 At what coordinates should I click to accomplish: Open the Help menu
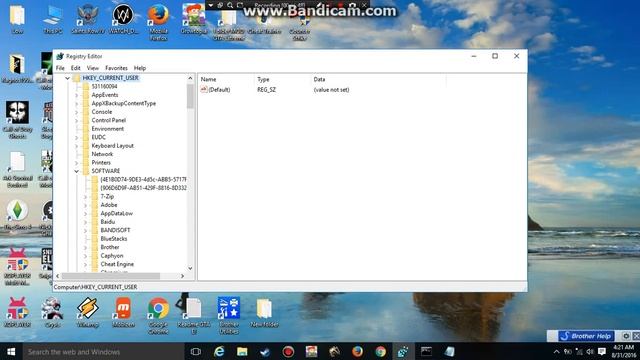[140, 68]
